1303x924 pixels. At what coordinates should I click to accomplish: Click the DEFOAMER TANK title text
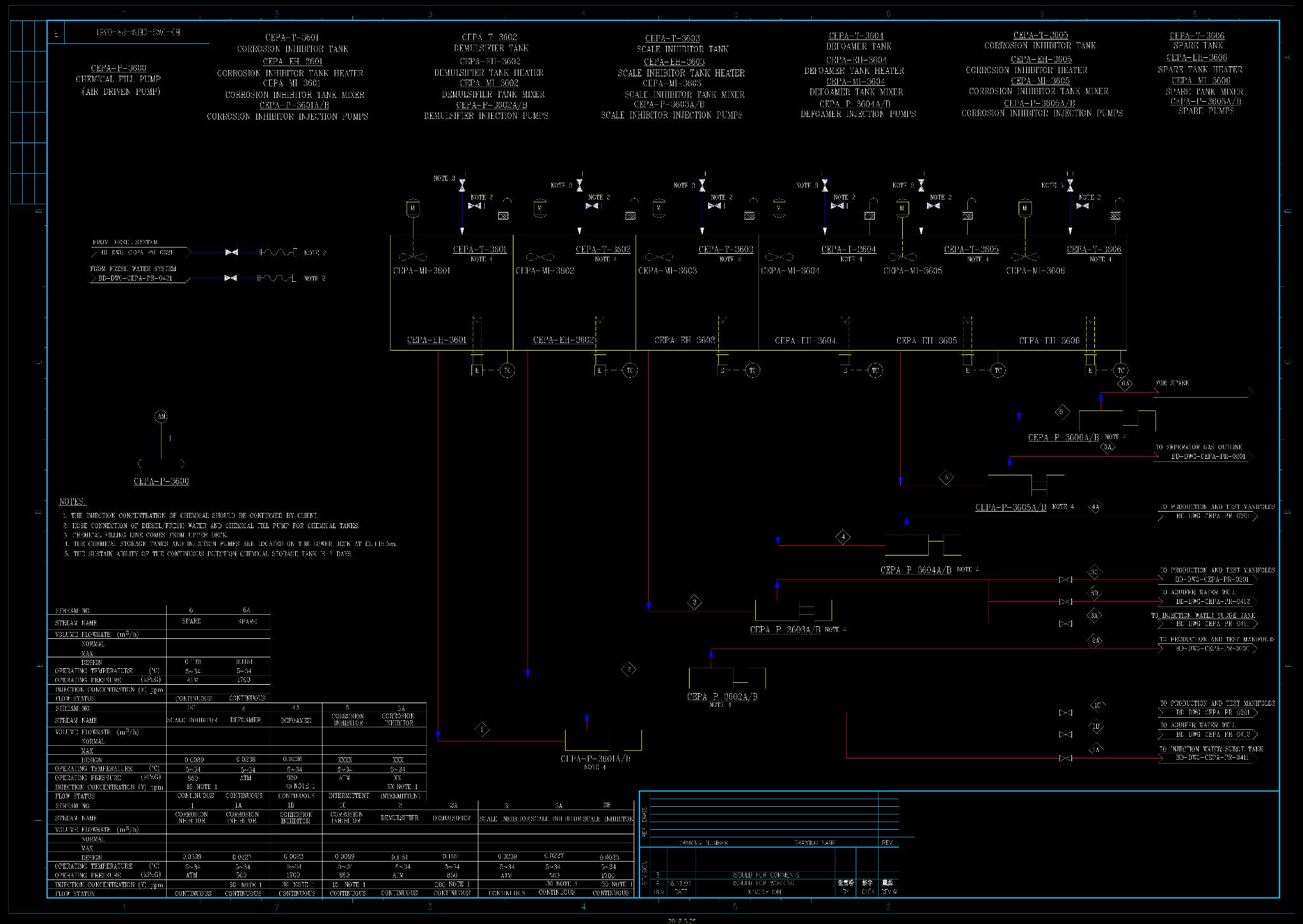point(859,46)
